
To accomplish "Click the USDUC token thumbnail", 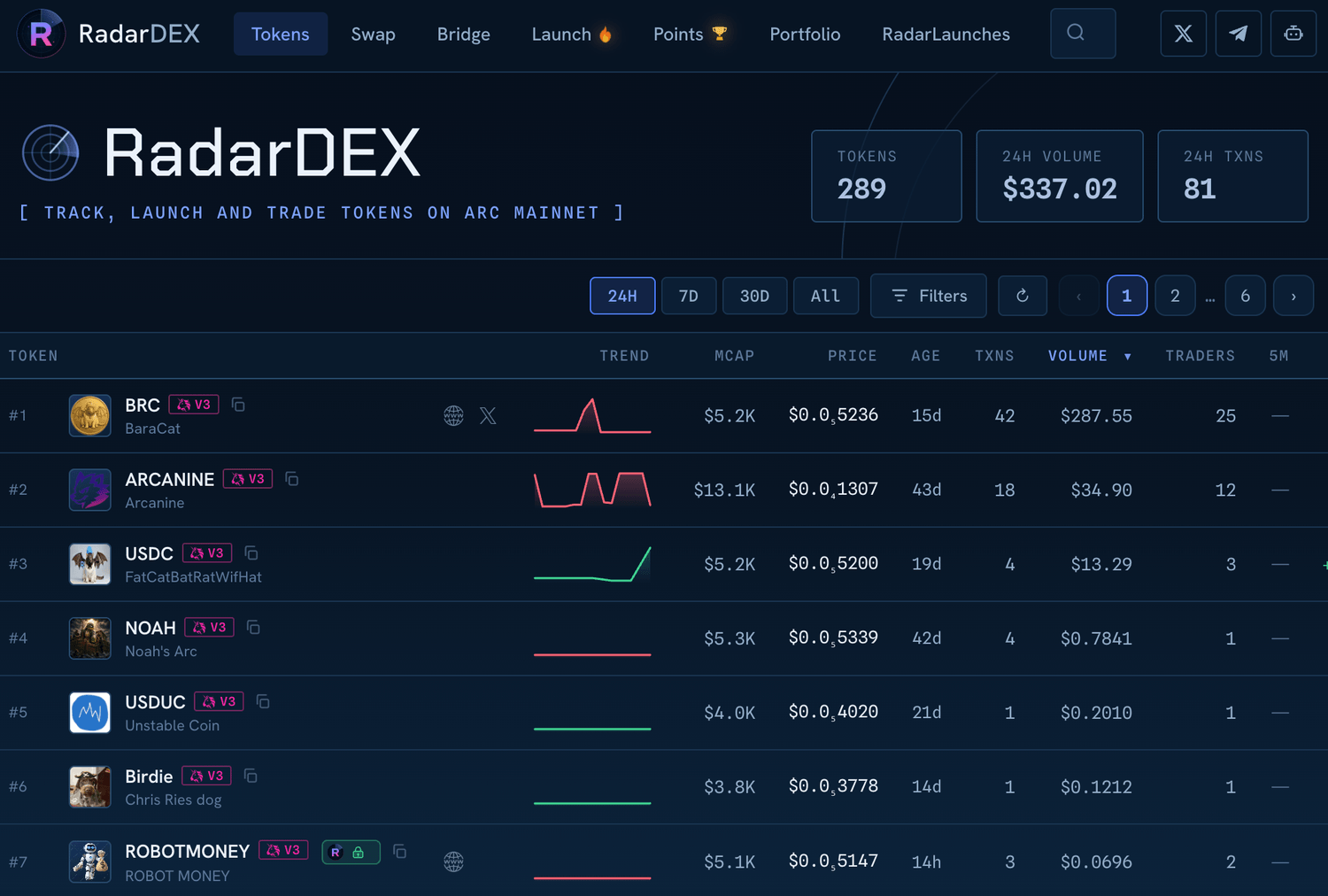I will tap(90, 713).
